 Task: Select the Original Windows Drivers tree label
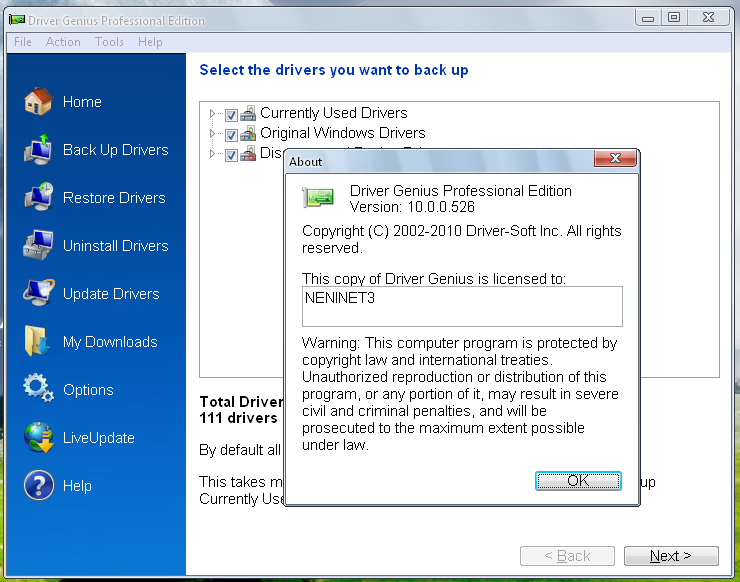[x=343, y=133]
